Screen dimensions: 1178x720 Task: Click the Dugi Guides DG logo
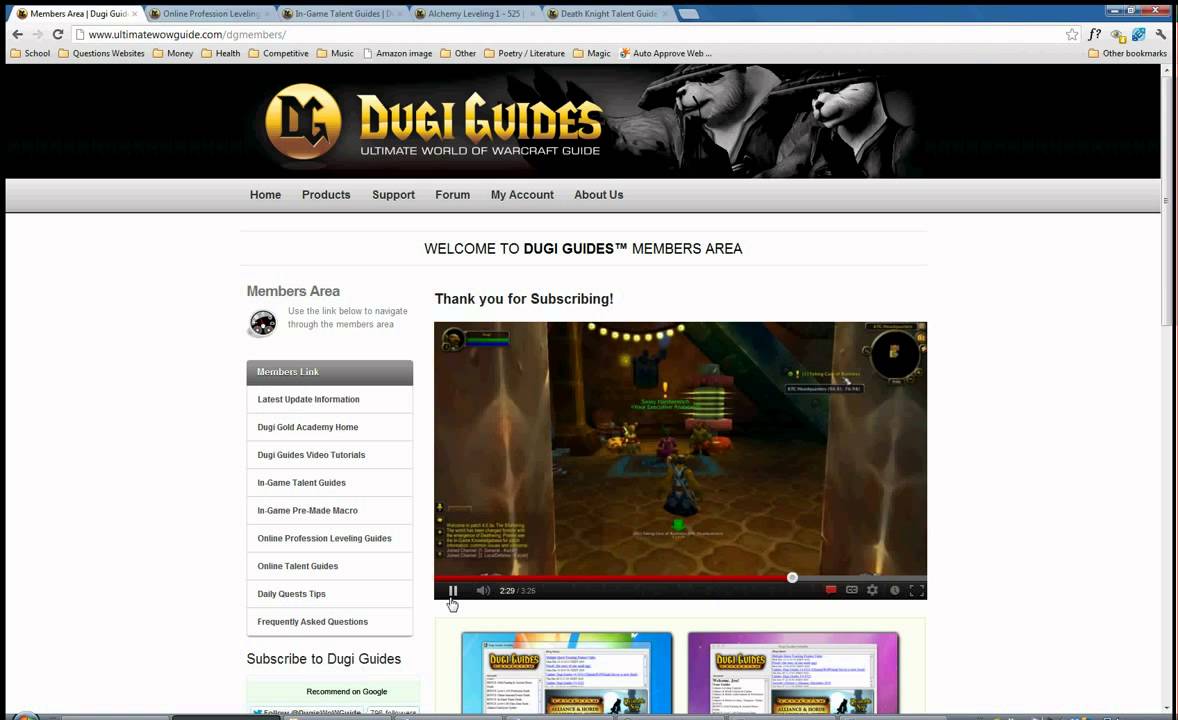(303, 122)
